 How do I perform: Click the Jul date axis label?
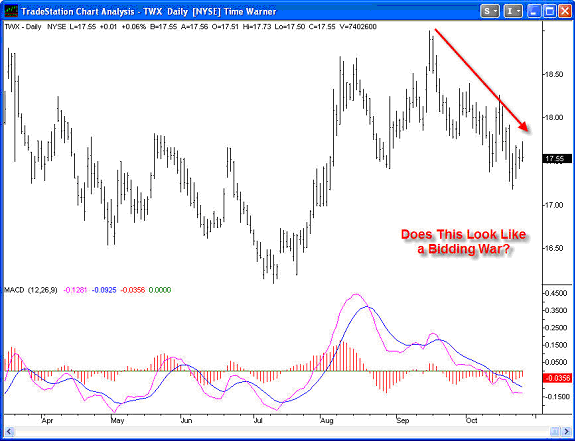[258, 421]
